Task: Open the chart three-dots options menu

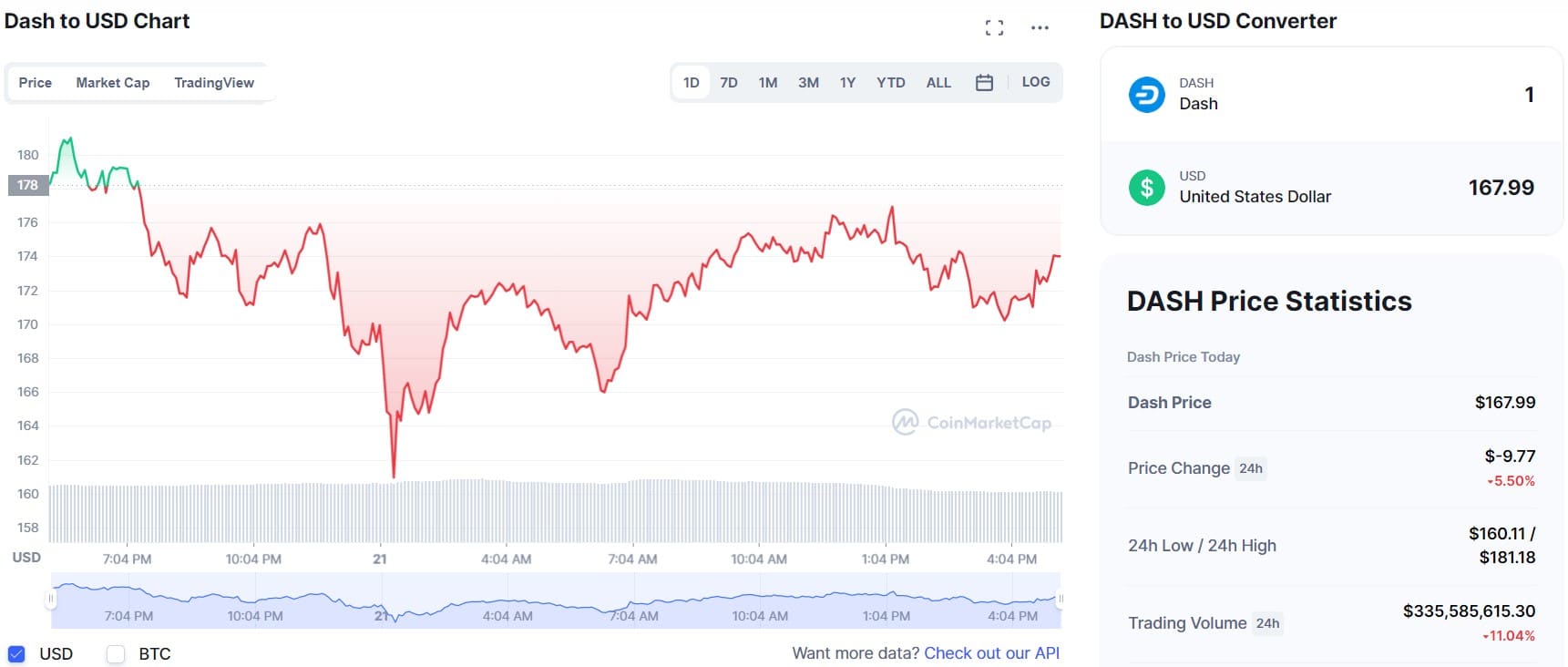Action: [x=1040, y=28]
